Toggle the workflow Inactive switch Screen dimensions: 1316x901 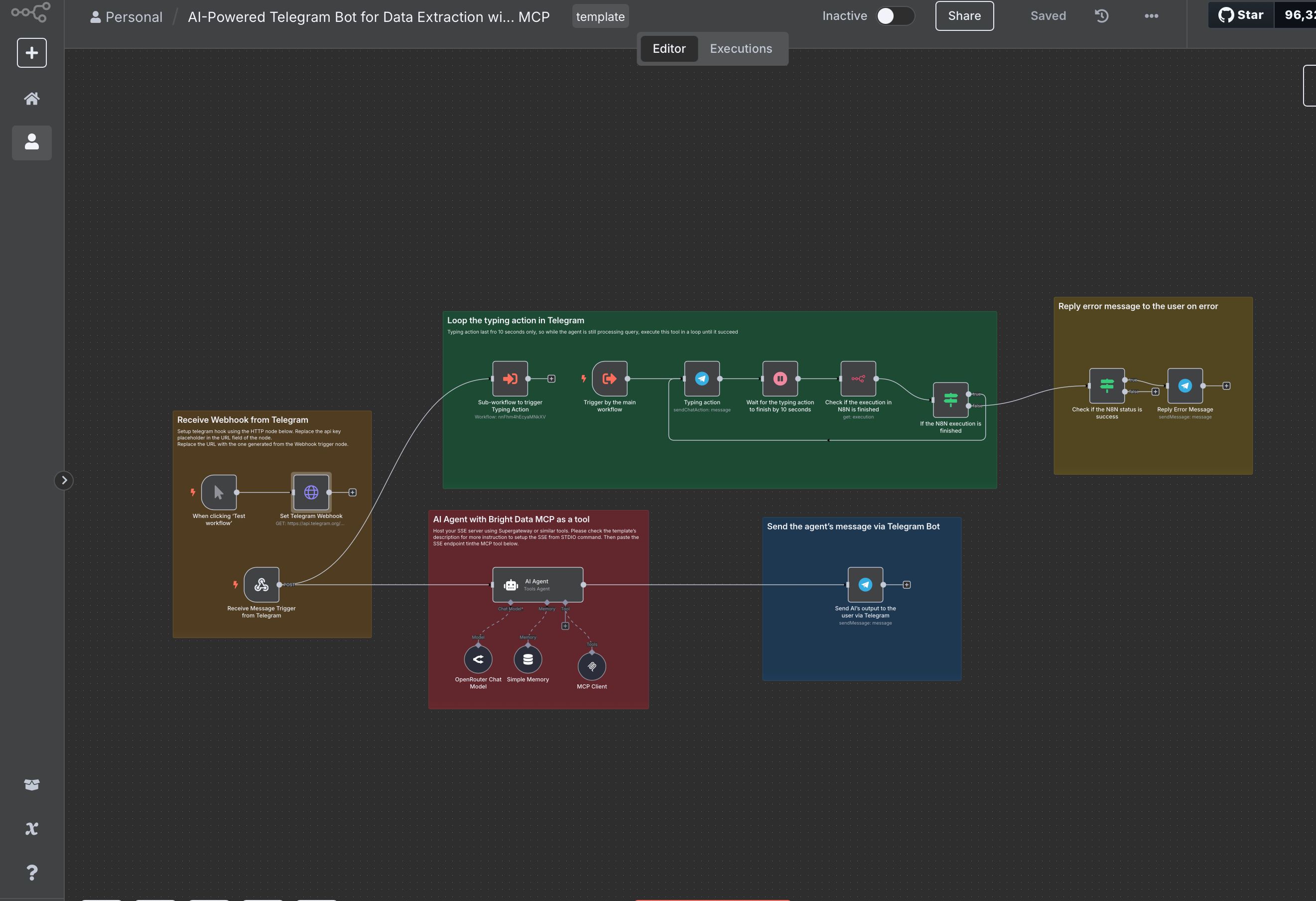click(895, 16)
